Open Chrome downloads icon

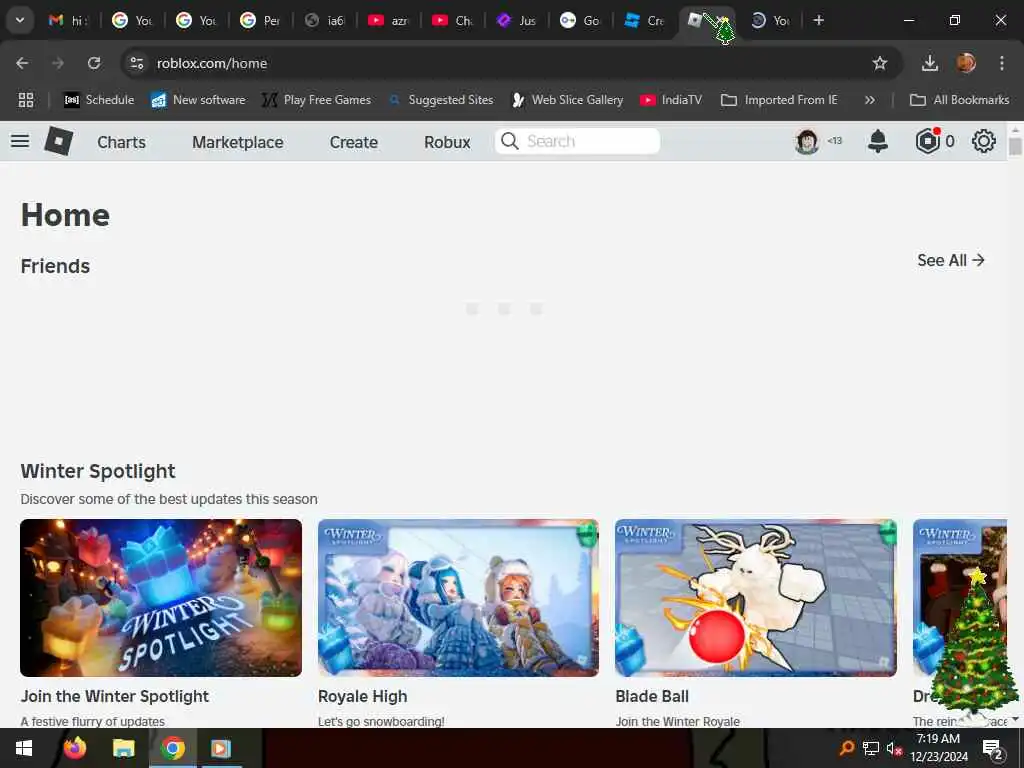pos(929,63)
